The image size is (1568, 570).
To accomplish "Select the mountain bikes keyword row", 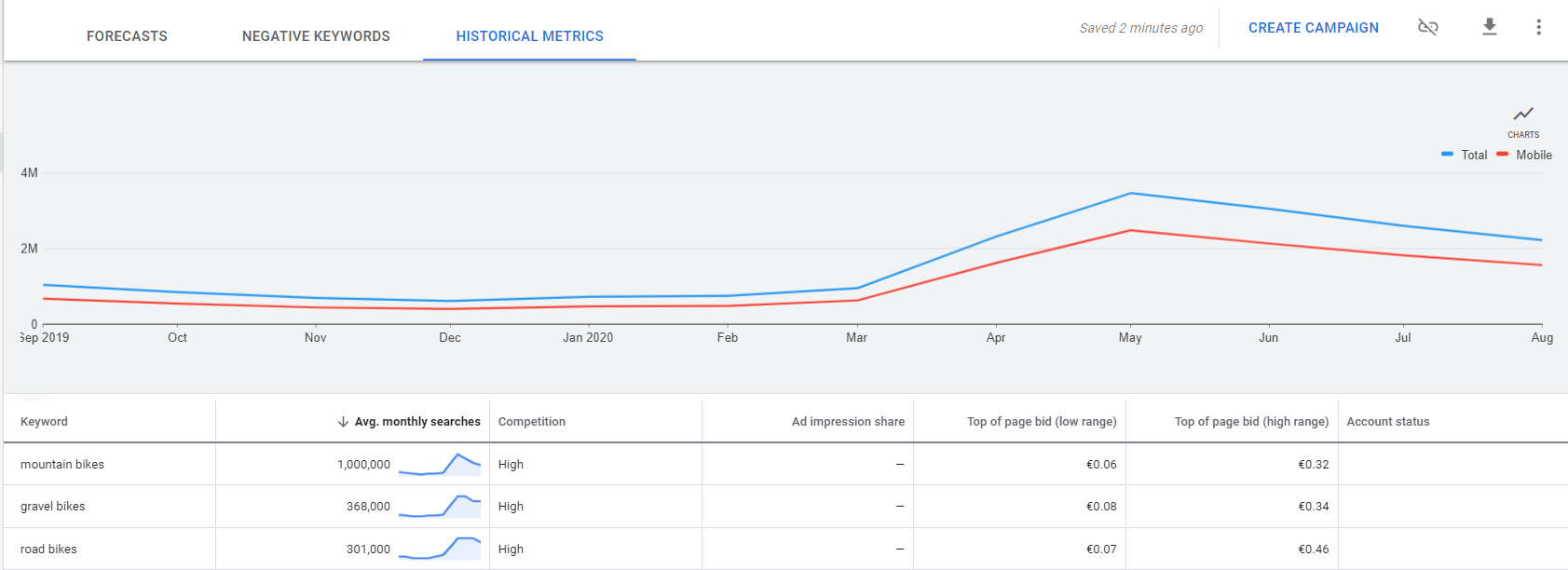I will [785, 464].
